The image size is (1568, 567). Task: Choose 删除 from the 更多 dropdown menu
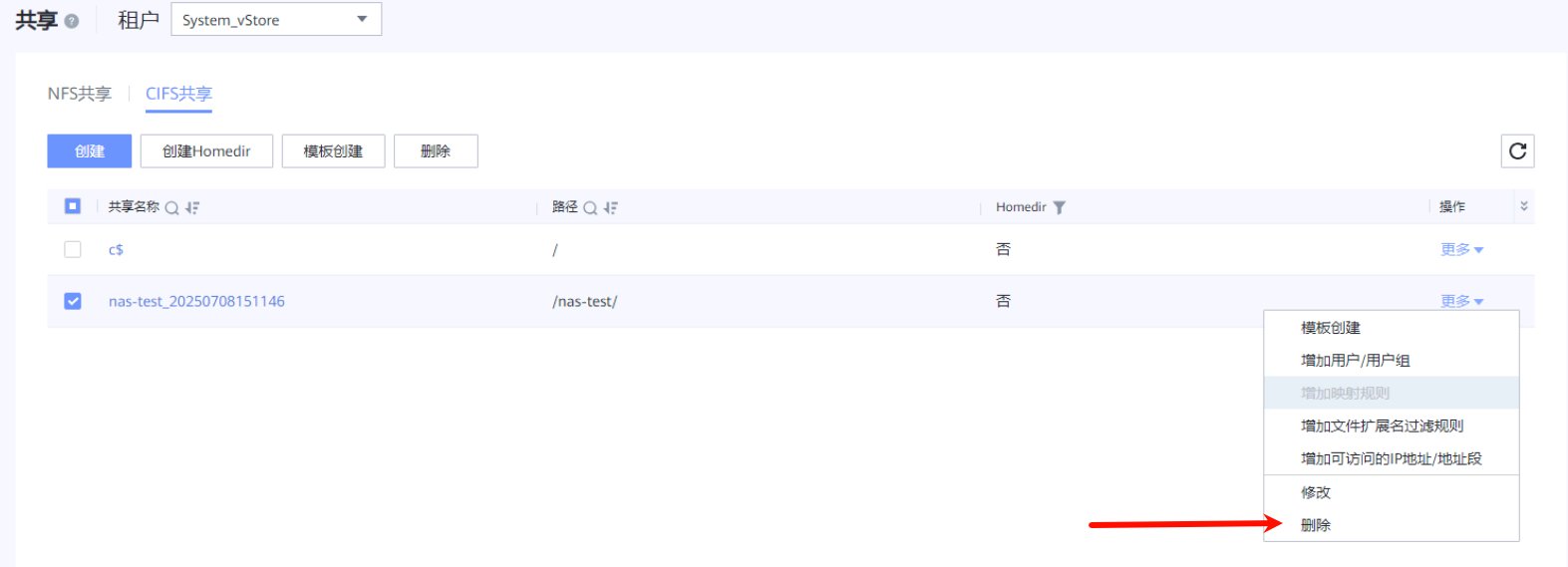1316,525
